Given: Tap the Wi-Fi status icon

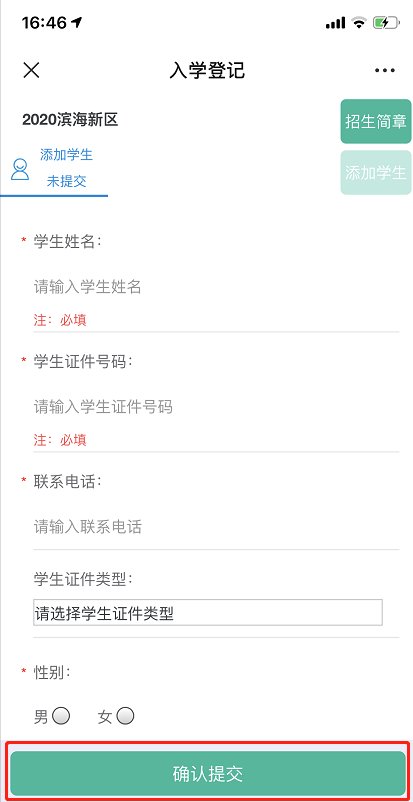Looking at the screenshot, I should [360, 23].
